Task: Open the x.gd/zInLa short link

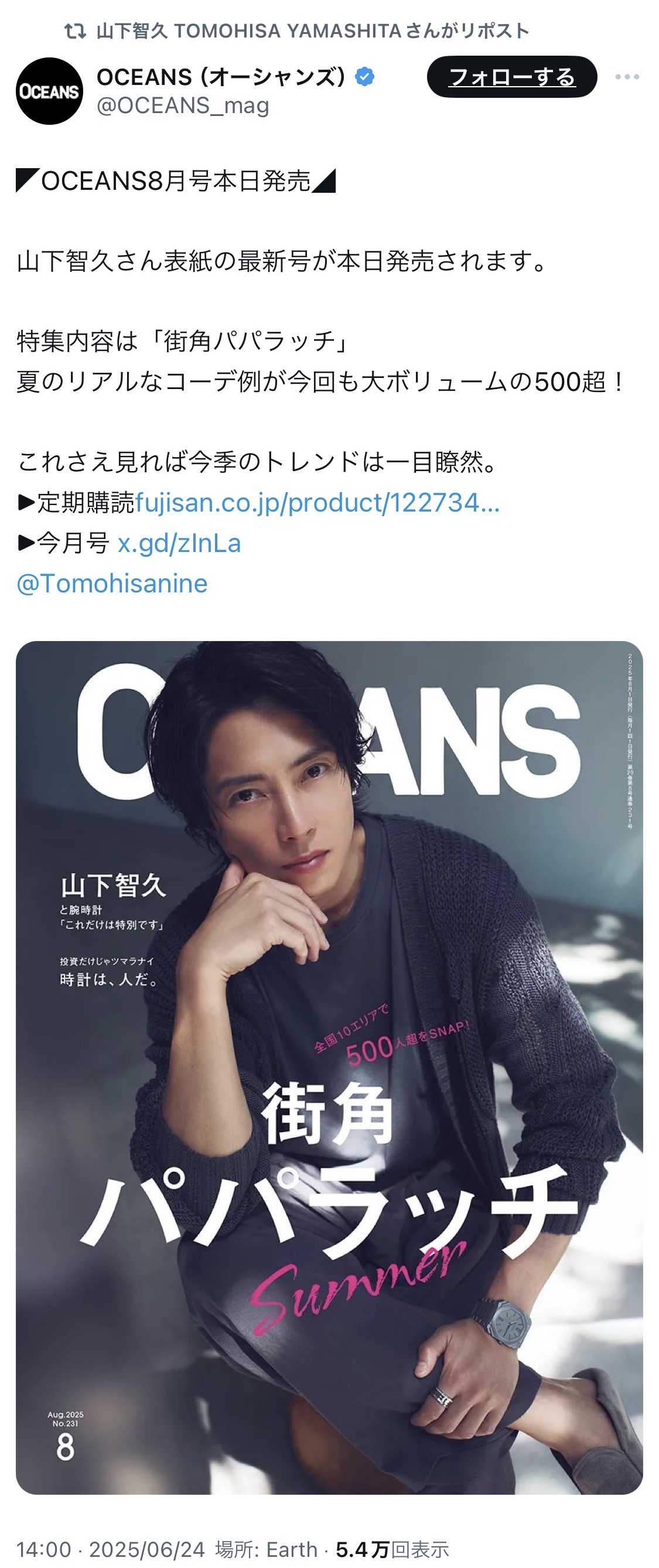Action: click(x=179, y=543)
